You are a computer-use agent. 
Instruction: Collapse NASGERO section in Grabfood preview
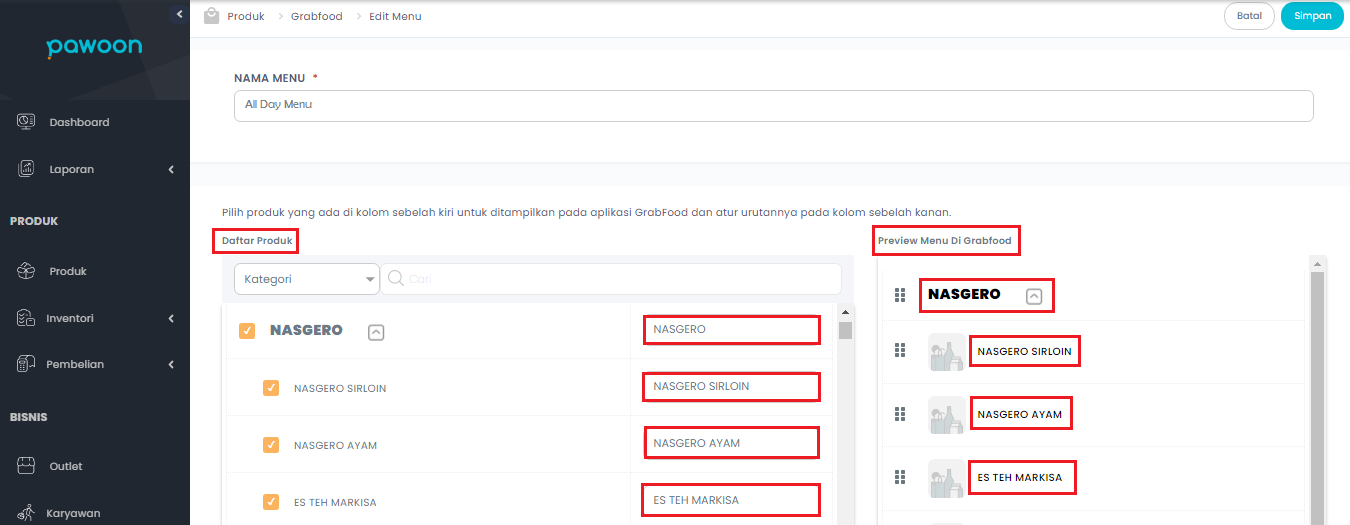(x=1035, y=296)
